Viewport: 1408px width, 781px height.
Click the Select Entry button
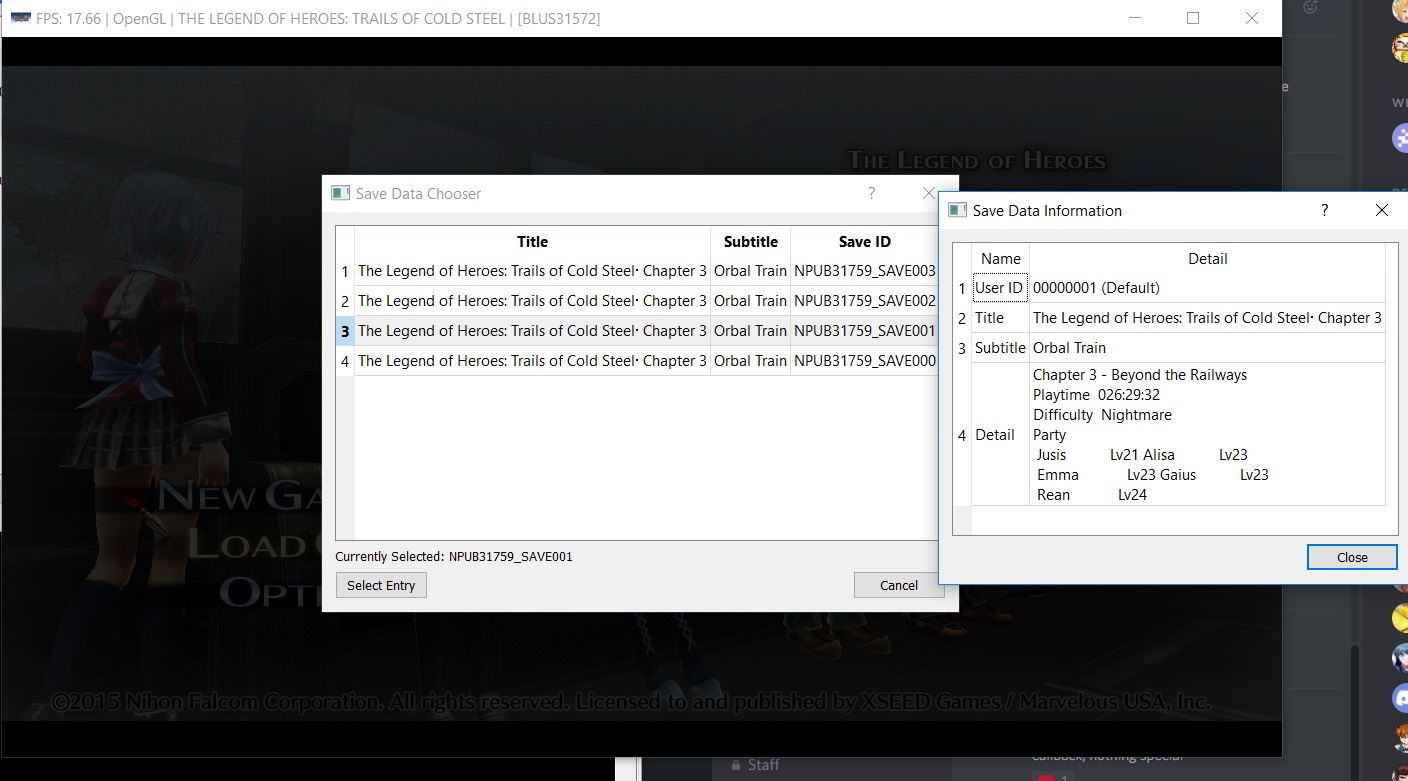[381, 585]
